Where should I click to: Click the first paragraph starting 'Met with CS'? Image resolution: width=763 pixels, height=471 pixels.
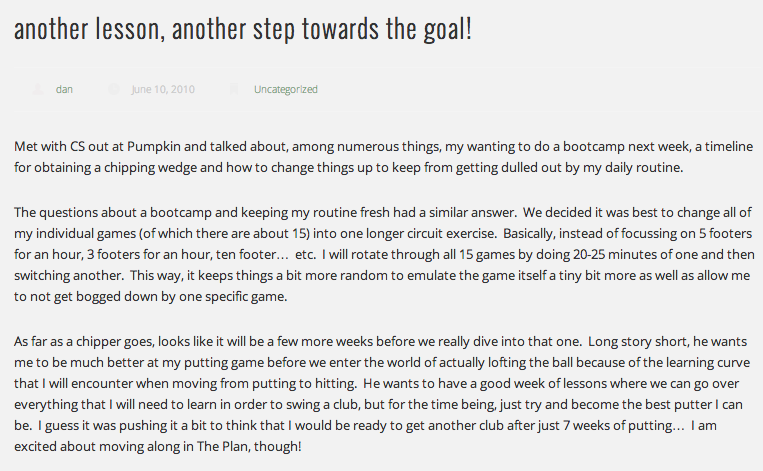click(380, 157)
